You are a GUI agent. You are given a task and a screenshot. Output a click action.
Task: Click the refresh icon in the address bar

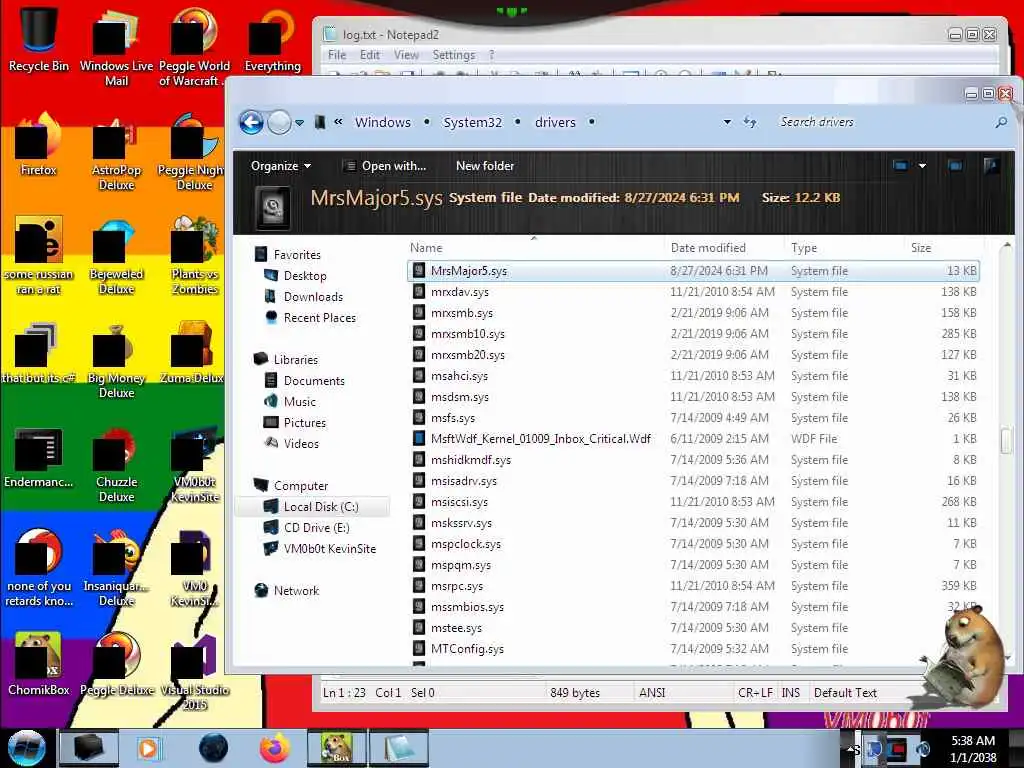pyautogui.click(x=750, y=122)
